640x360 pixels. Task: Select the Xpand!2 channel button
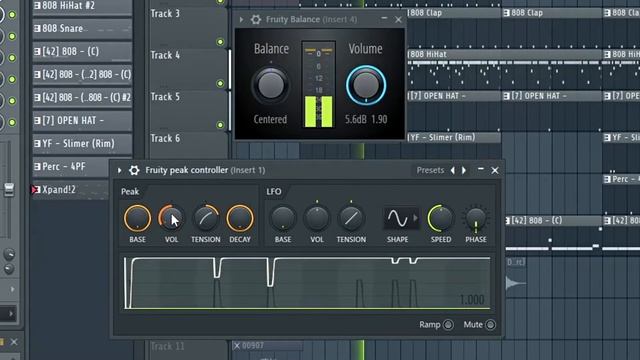tap(70, 190)
